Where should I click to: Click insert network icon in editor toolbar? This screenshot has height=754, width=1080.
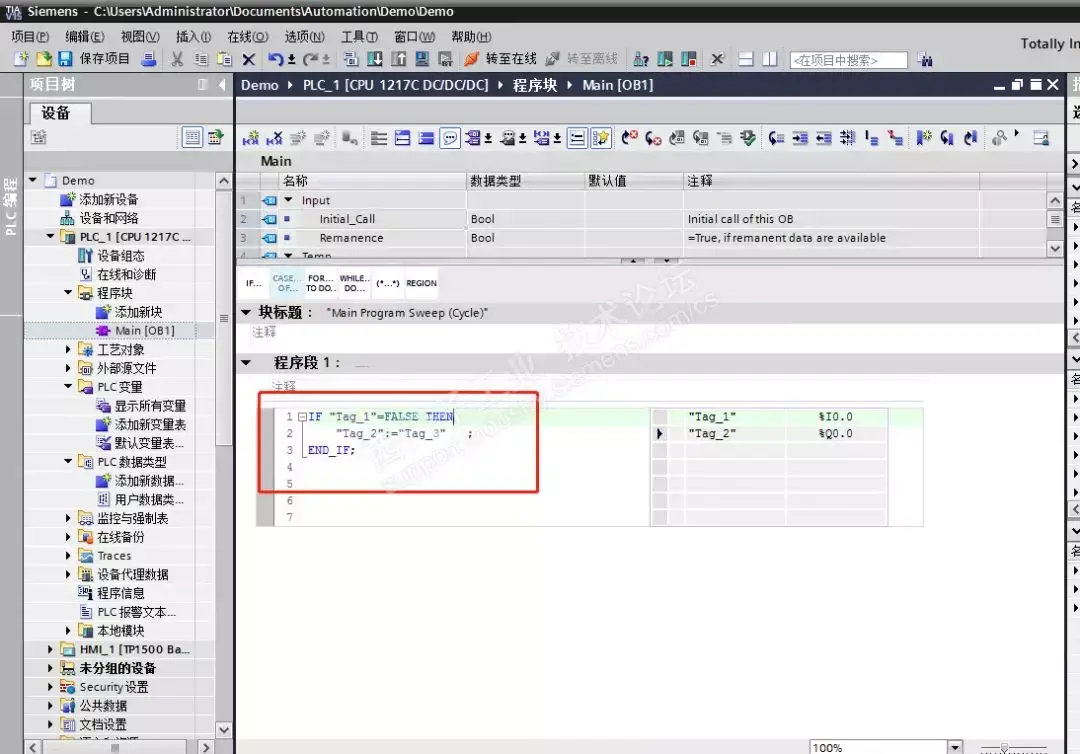pos(251,138)
